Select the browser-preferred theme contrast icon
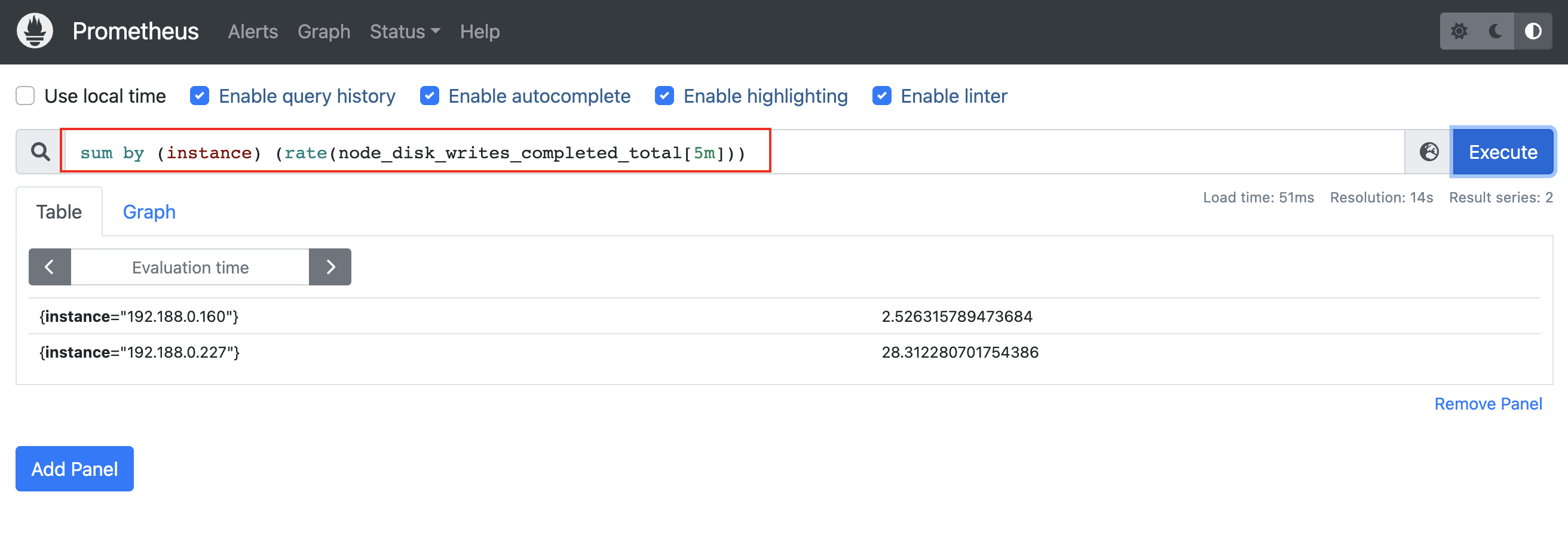Viewport: 1568px width, 535px height. point(1533,31)
